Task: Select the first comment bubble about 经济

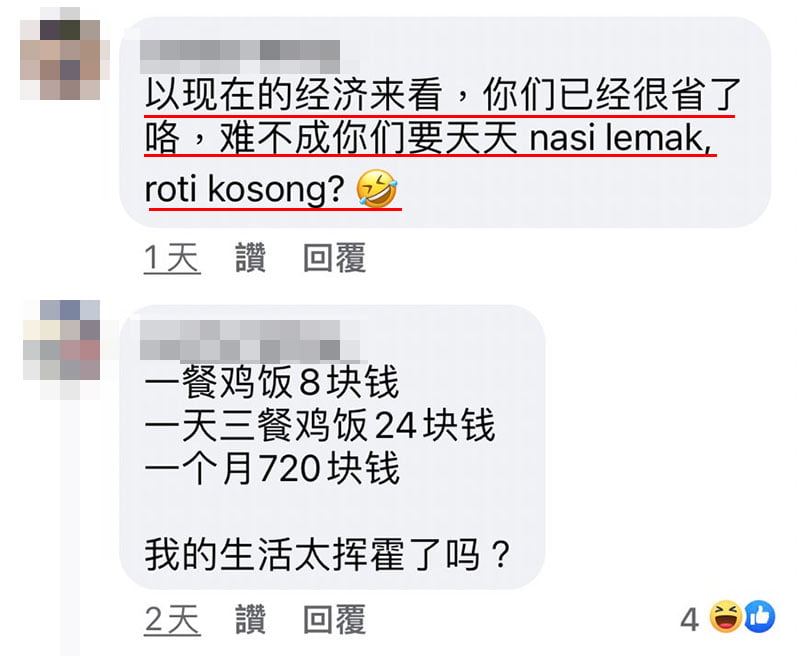Action: [444, 123]
